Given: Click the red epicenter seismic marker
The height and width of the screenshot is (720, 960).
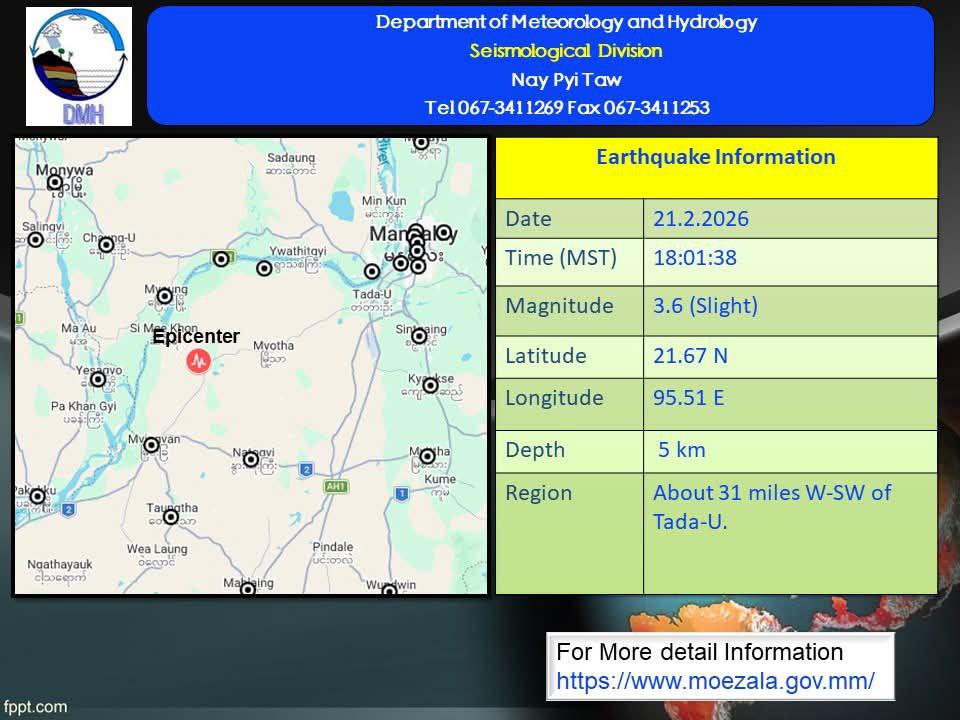Looking at the screenshot, I should 199,360.
